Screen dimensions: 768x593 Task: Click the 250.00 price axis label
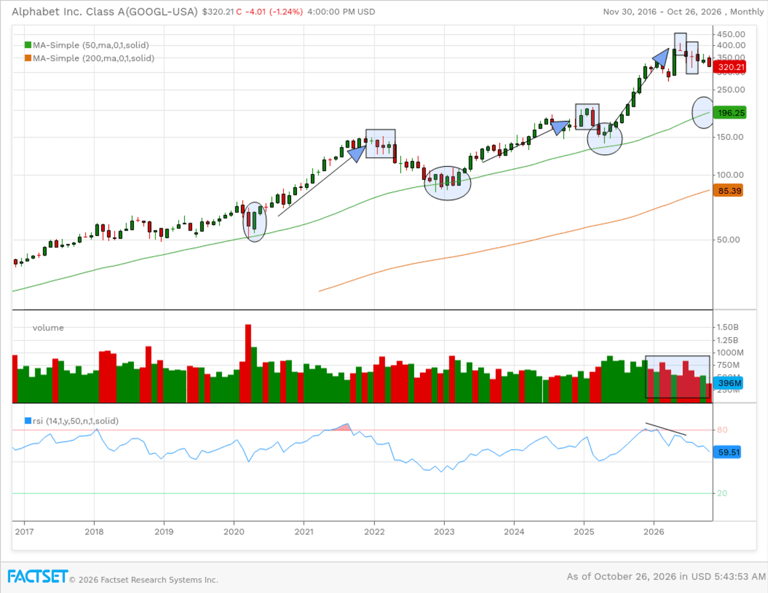(x=731, y=90)
